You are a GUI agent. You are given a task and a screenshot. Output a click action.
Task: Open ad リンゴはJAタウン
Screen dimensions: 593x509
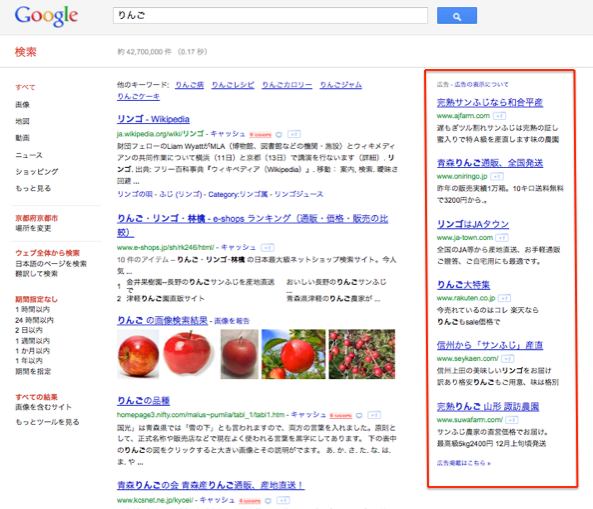(x=473, y=224)
